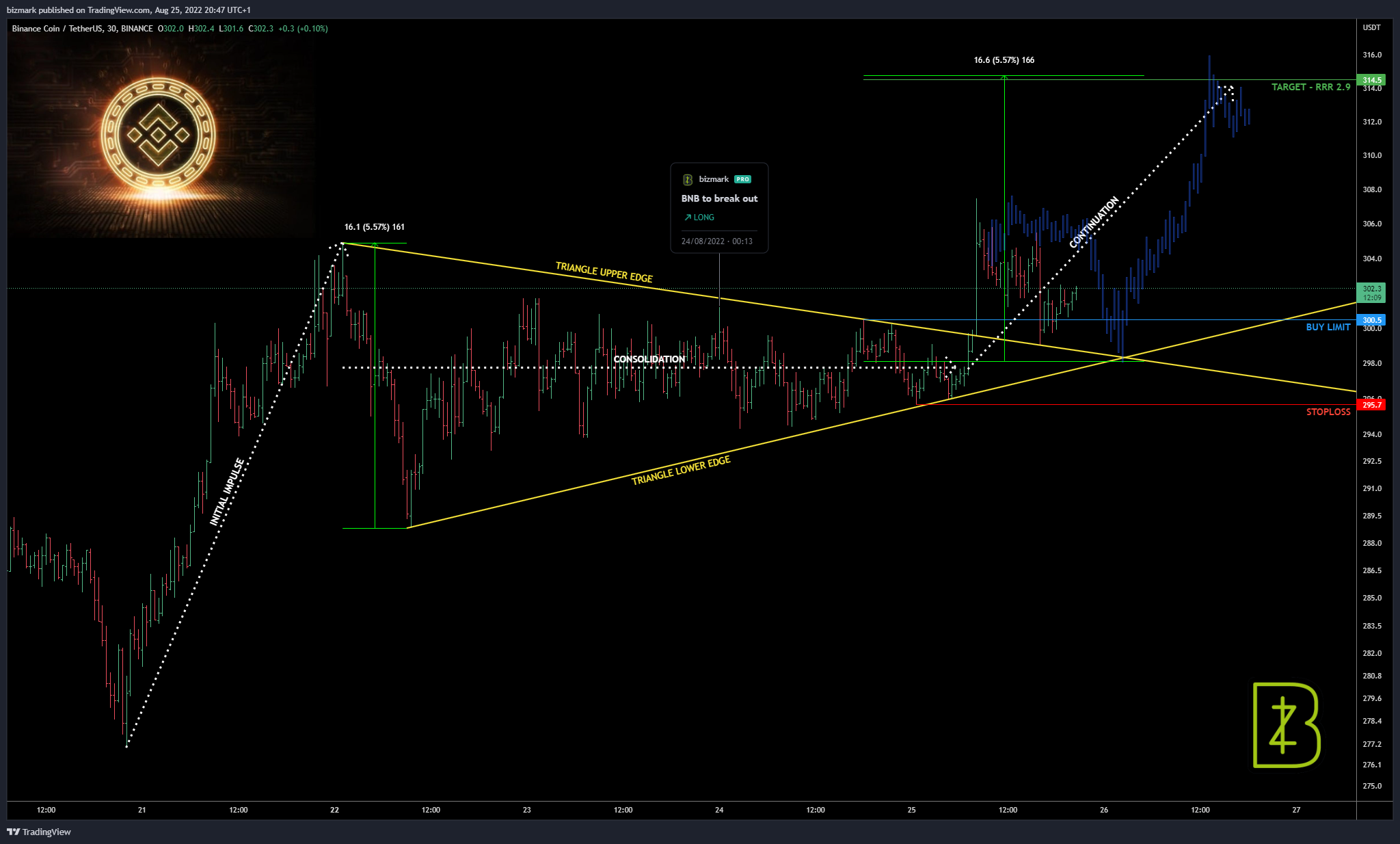Click the 310.0 tick on price axis

[x=1371, y=155]
